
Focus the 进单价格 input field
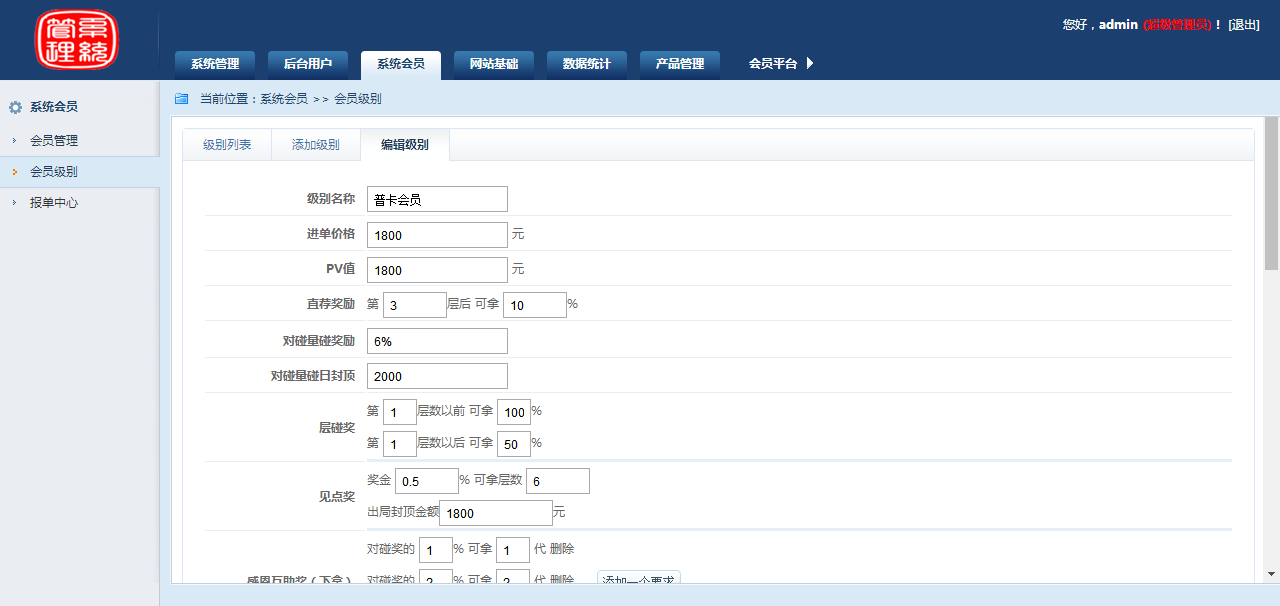437,235
